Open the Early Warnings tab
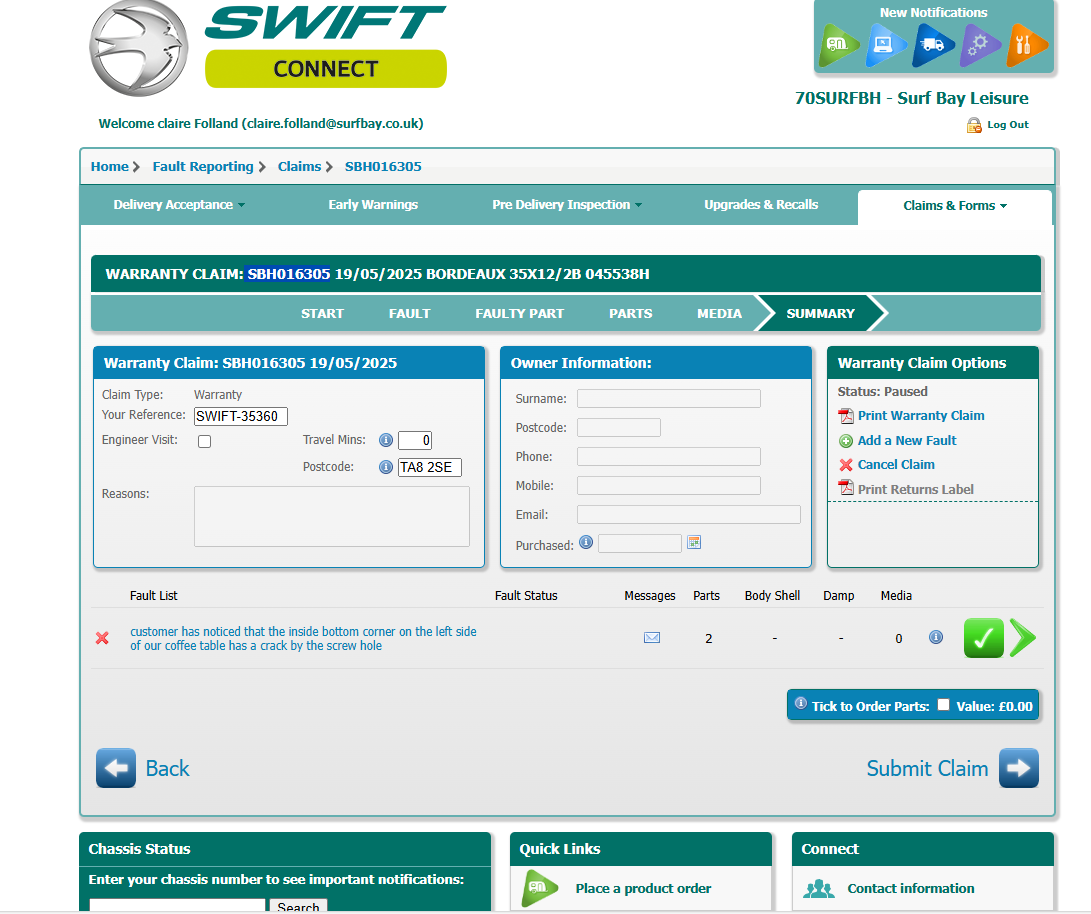The image size is (1091, 914). (x=373, y=205)
